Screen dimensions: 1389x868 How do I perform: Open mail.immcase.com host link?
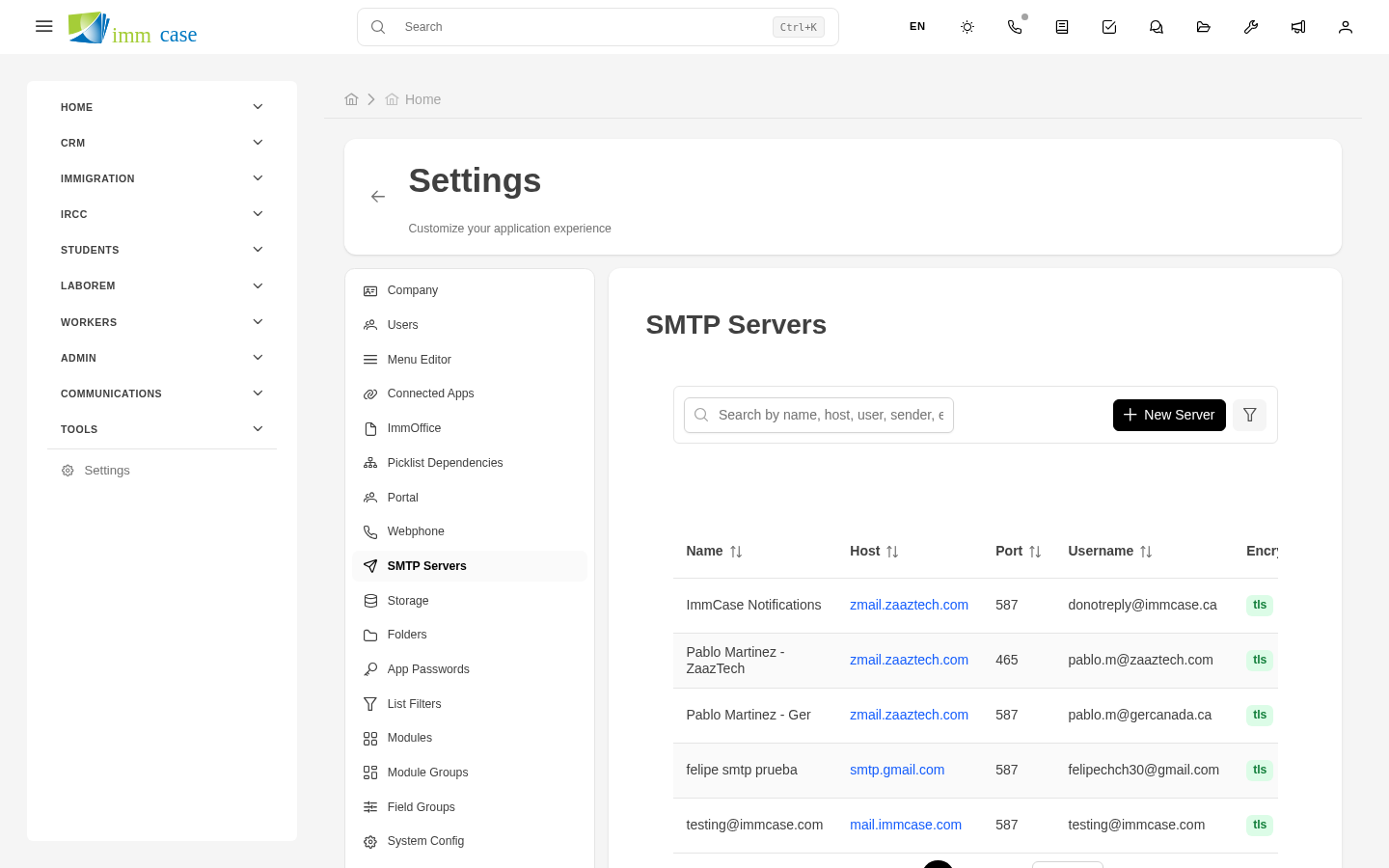tap(906, 825)
